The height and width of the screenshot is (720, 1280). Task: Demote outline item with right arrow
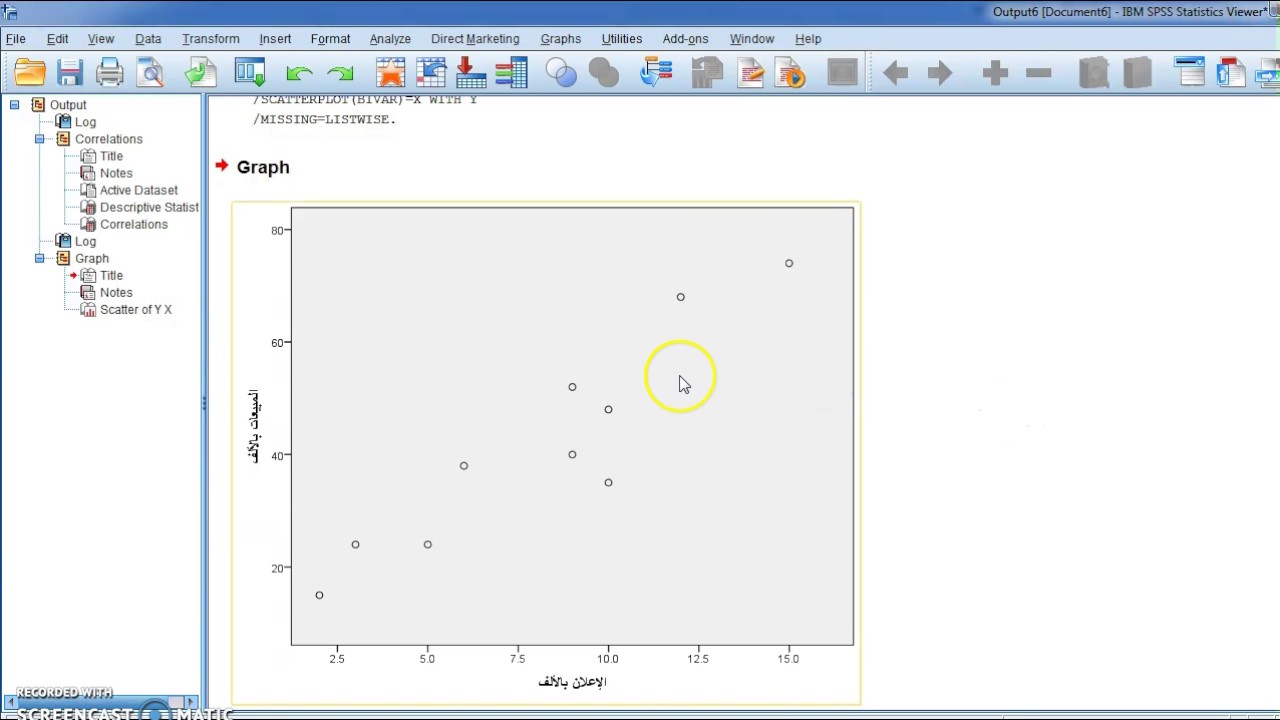coord(939,73)
